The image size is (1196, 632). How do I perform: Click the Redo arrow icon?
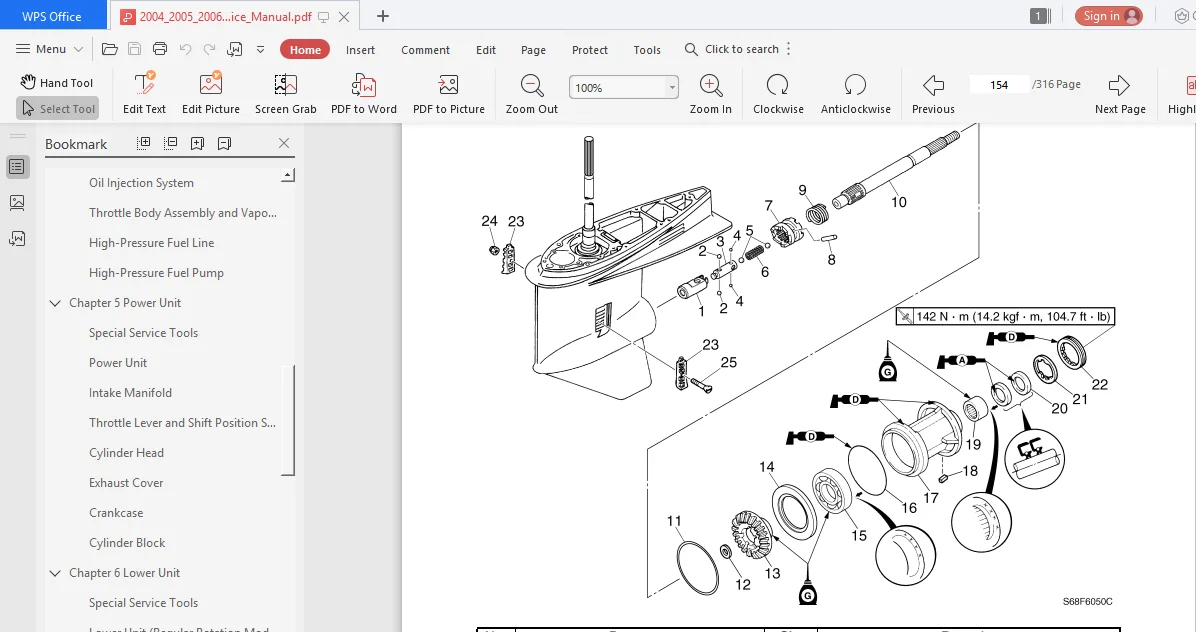[209, 50]
